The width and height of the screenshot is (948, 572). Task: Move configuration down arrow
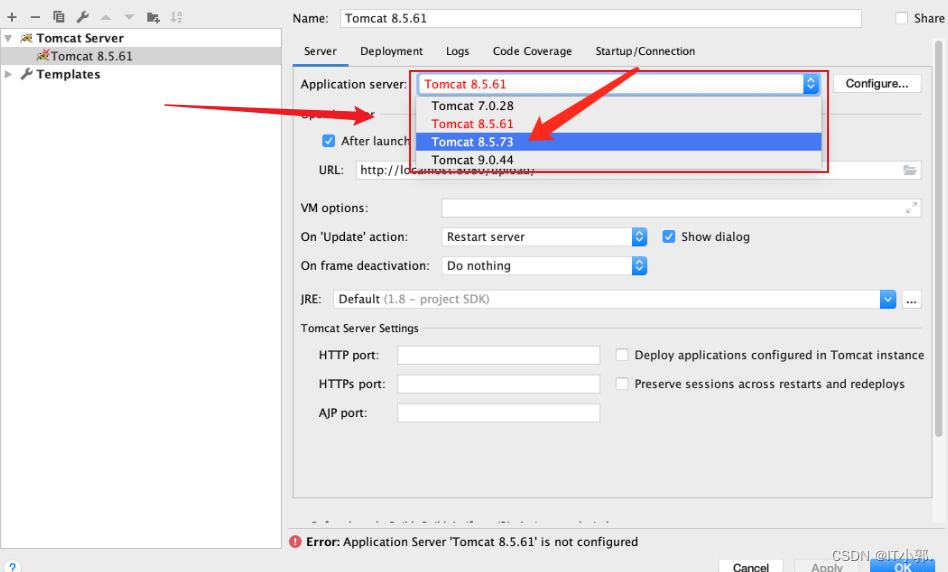[x=129, y=17]
